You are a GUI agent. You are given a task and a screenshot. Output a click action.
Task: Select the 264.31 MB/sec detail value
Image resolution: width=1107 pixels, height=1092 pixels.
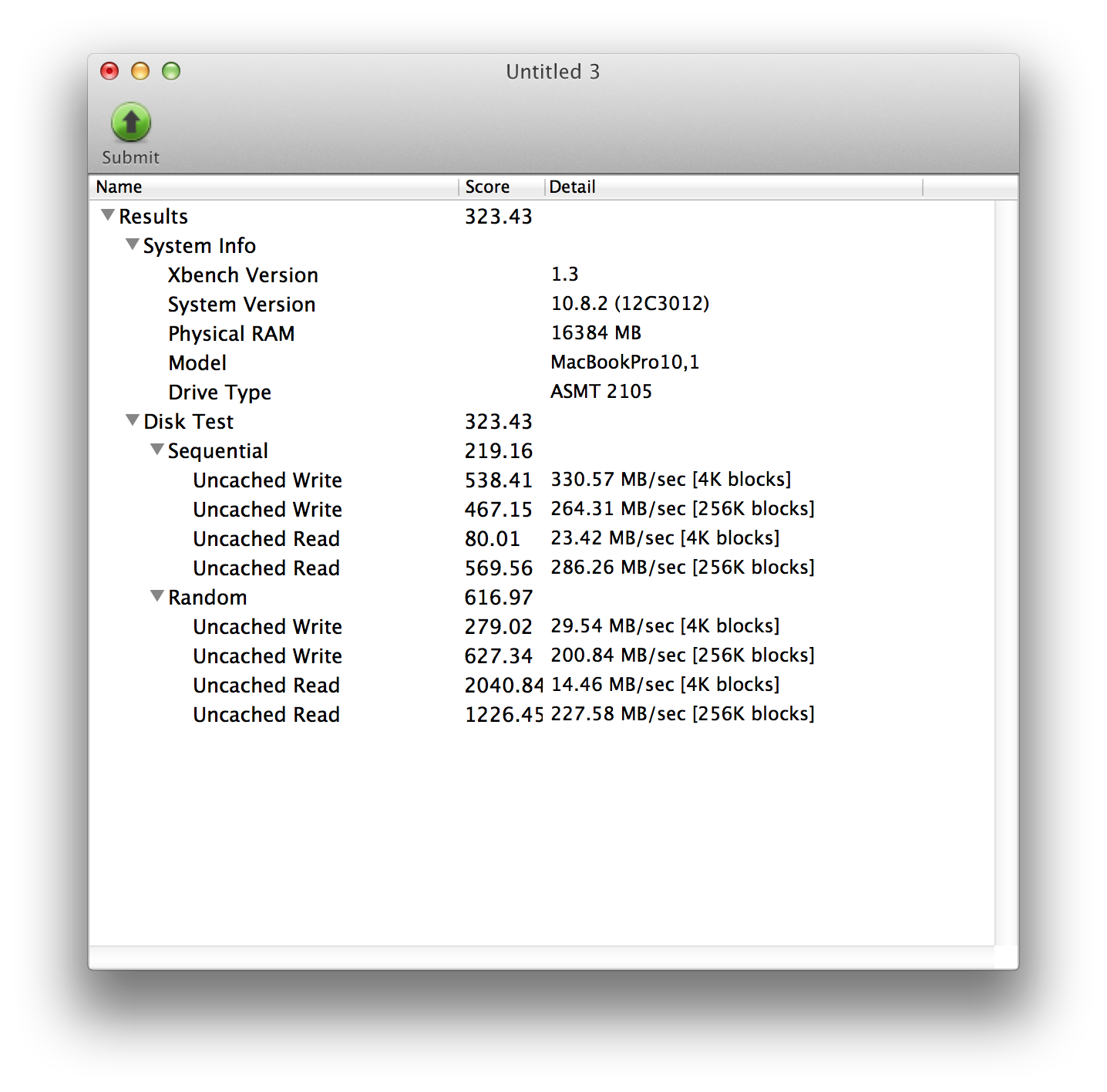coord(682,509)
